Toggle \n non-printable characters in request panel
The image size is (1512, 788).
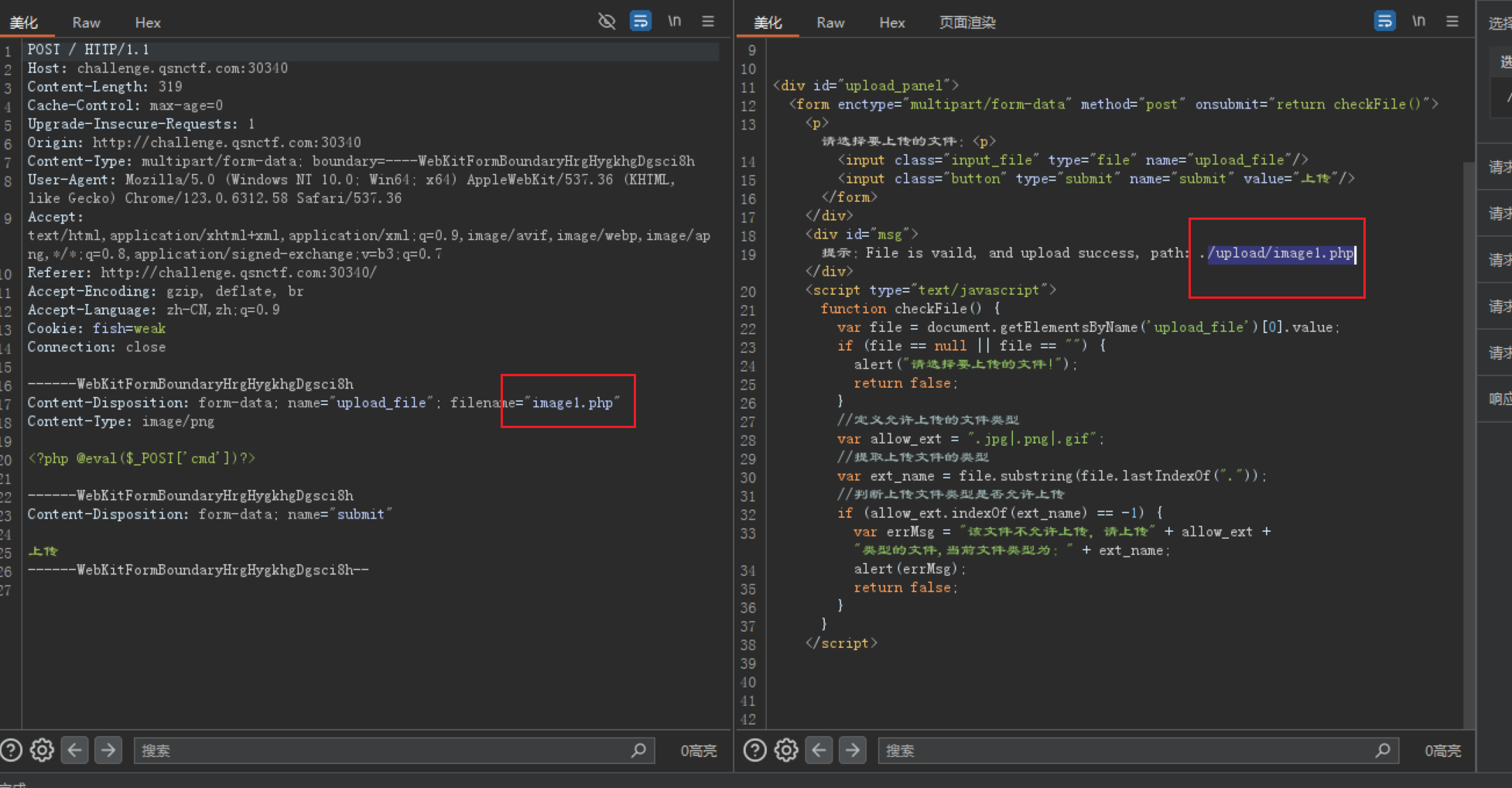pos(675,21)
